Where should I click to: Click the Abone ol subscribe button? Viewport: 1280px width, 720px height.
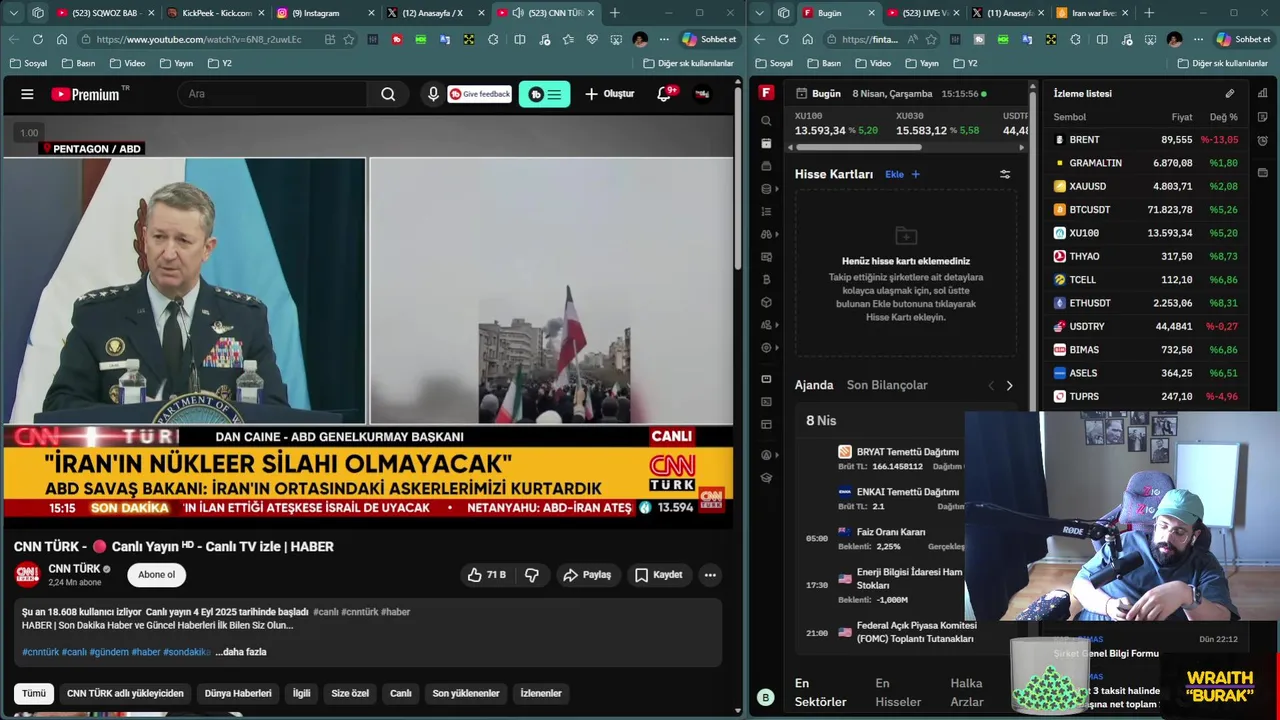(x=156, y=575)
